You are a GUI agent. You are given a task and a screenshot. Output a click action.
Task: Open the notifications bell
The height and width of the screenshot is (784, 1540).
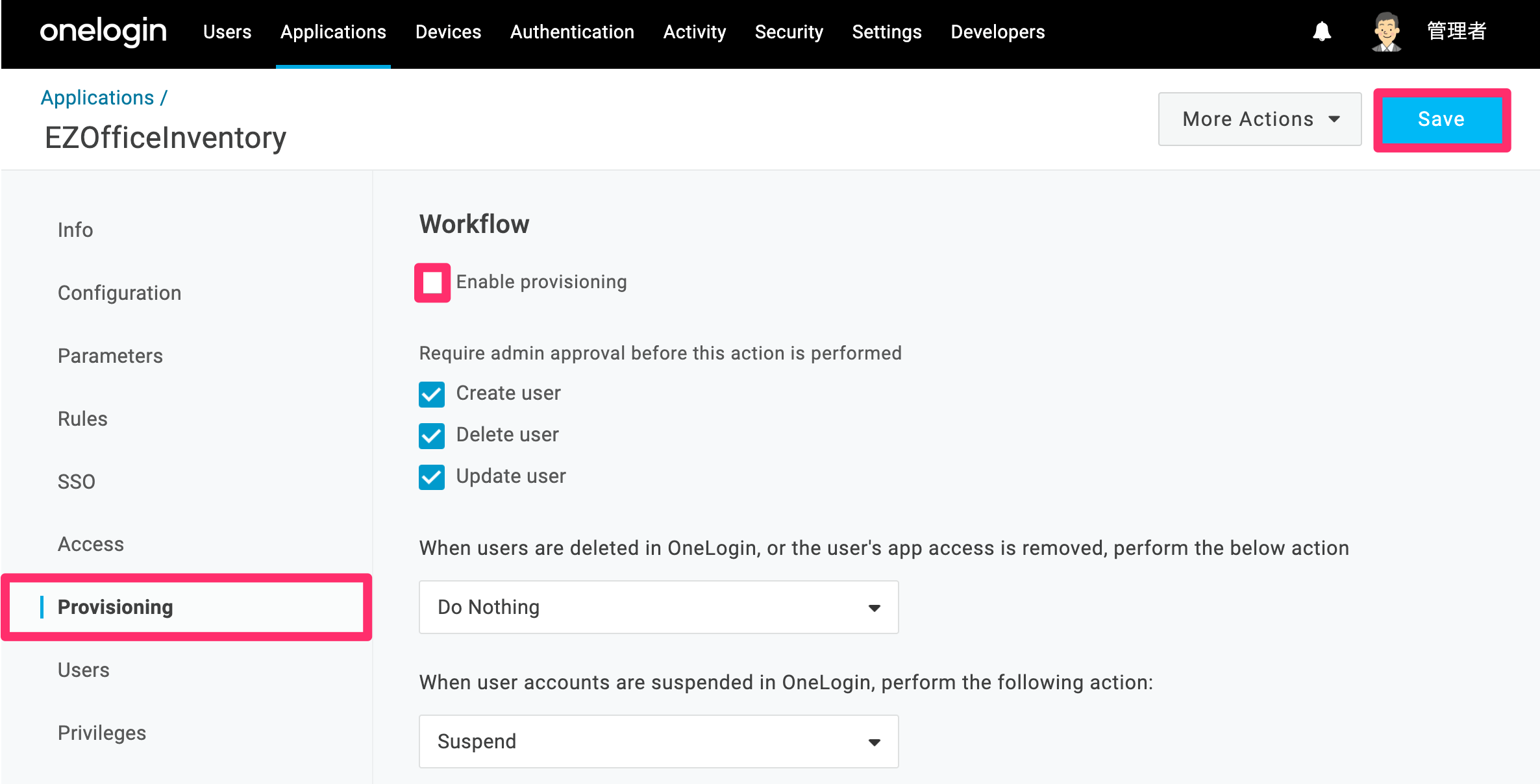1322,31
